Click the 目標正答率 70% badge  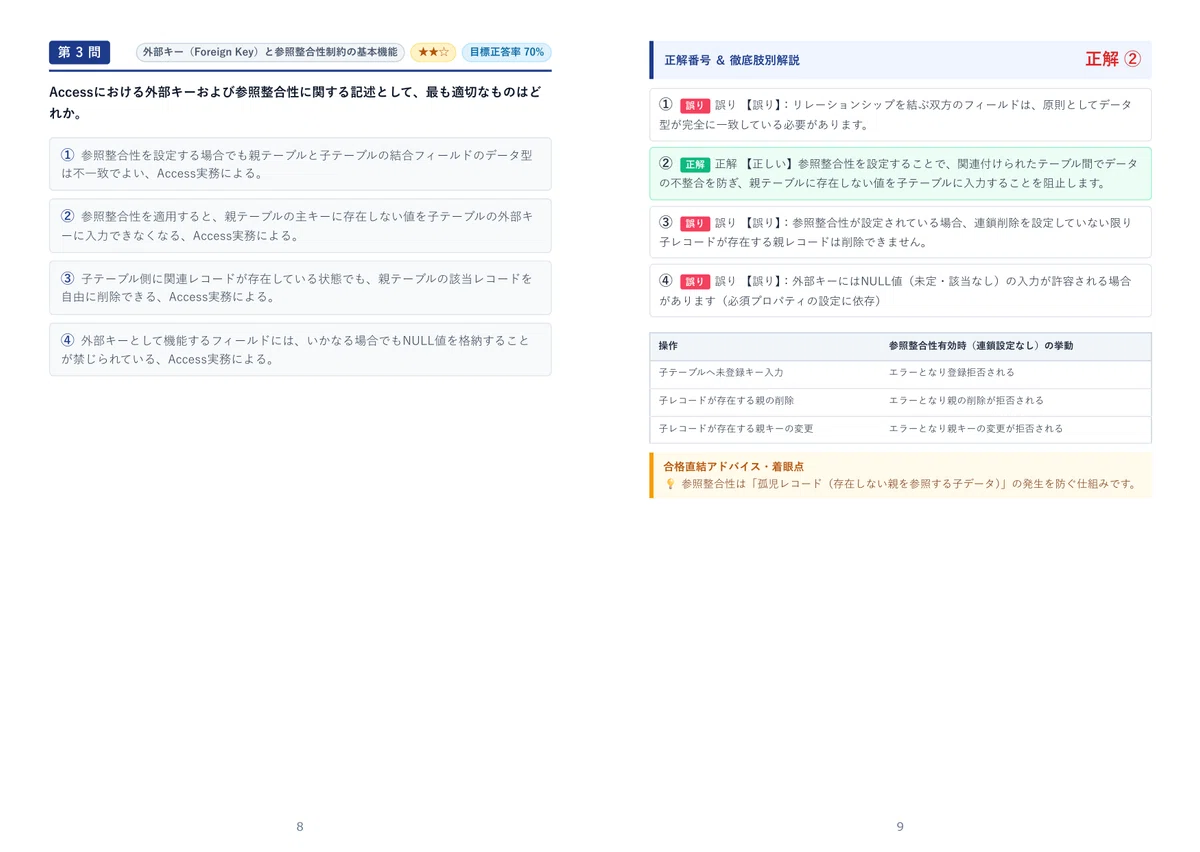click(x=506, y=52)
